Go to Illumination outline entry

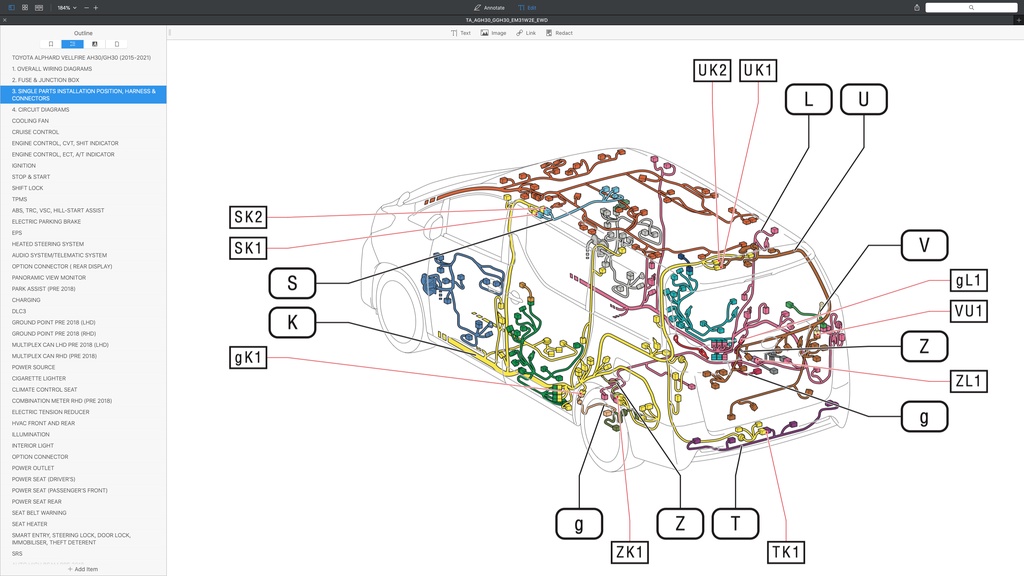[x=31, y=434]
